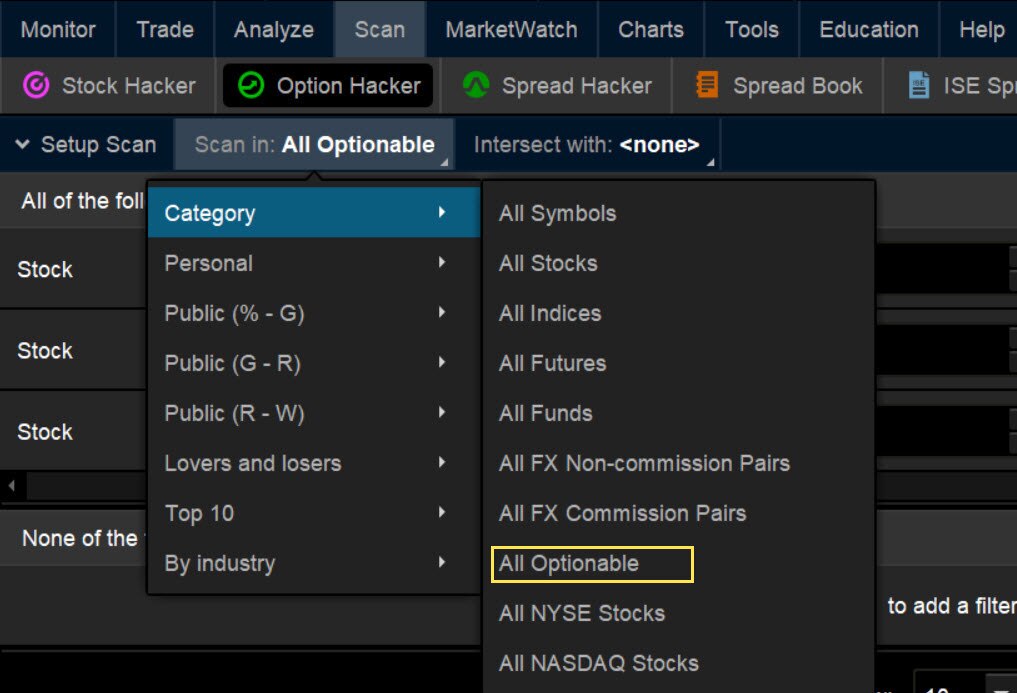Image resolution: width=1017 pixels, height=693 pixels.
Task: Open the Stock Hacker sub-tab label
Action: point(128,86)
